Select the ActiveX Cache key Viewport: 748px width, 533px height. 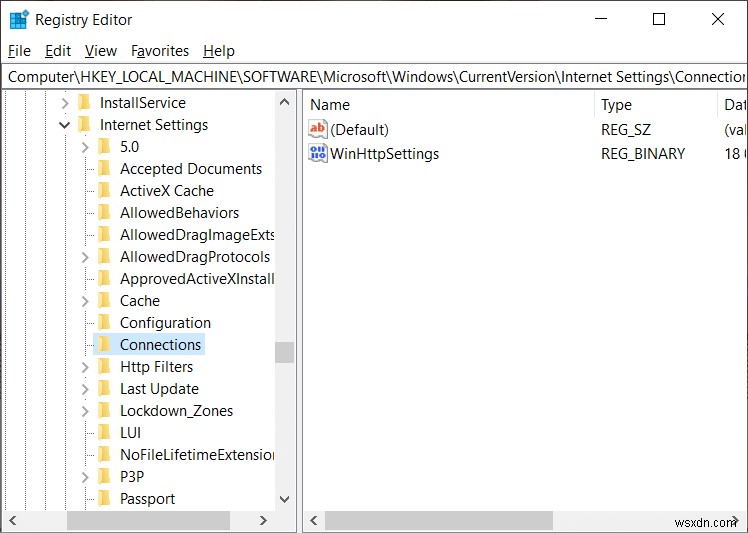point(166,191)
